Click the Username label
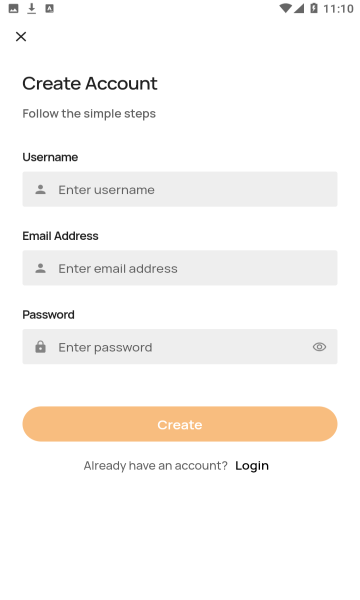Image resolution: width=360 pixels, height=600 pixels. [50, 157]
